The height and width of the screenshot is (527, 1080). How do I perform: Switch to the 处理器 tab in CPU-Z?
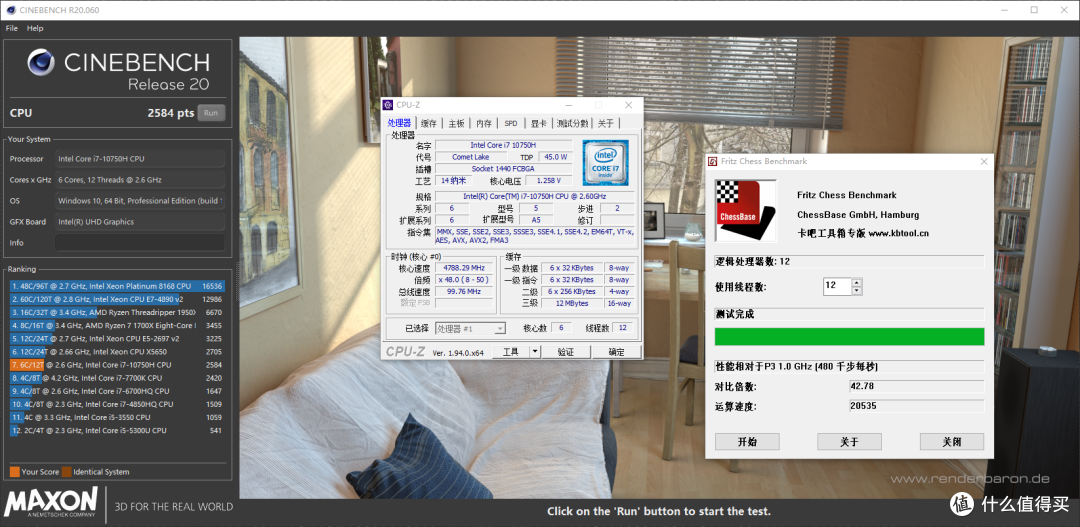[399, 123]
